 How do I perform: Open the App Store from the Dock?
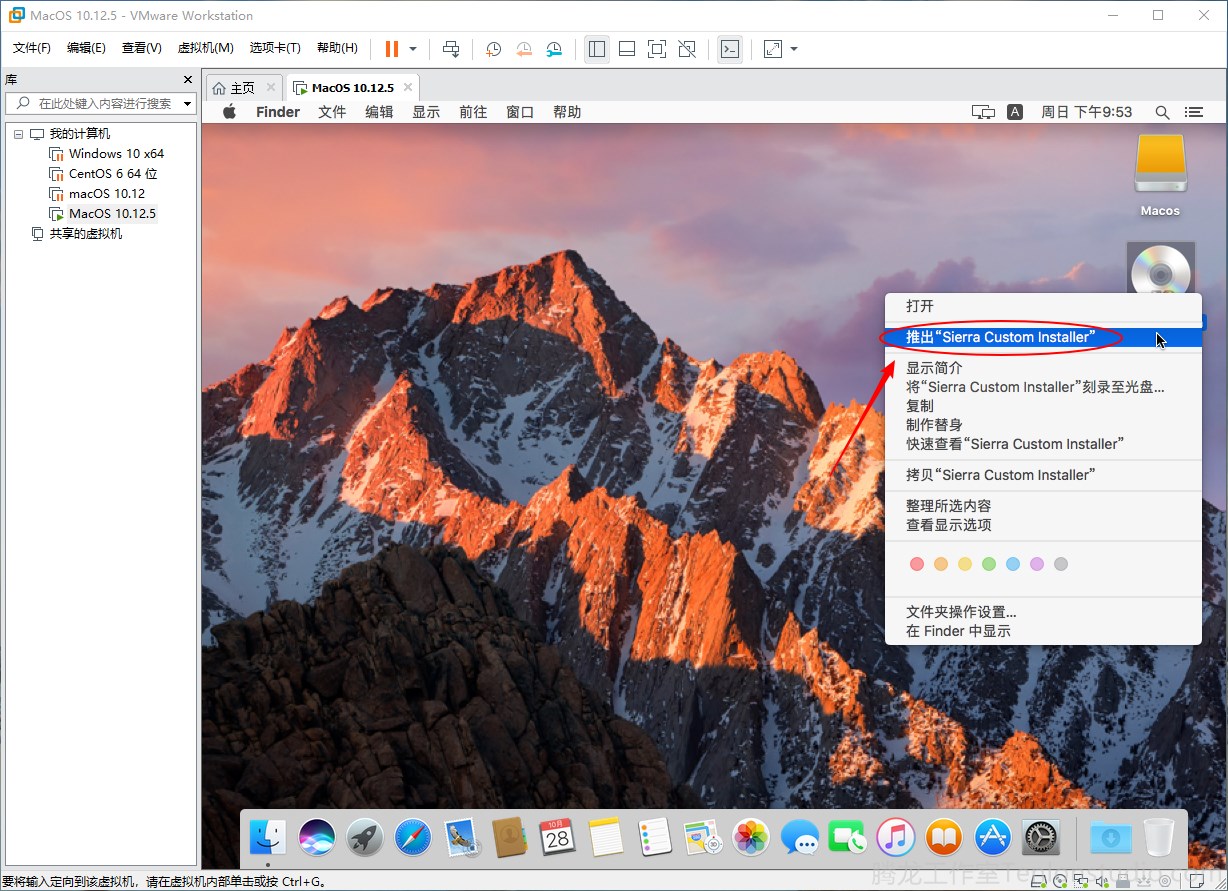coord(992,837)
